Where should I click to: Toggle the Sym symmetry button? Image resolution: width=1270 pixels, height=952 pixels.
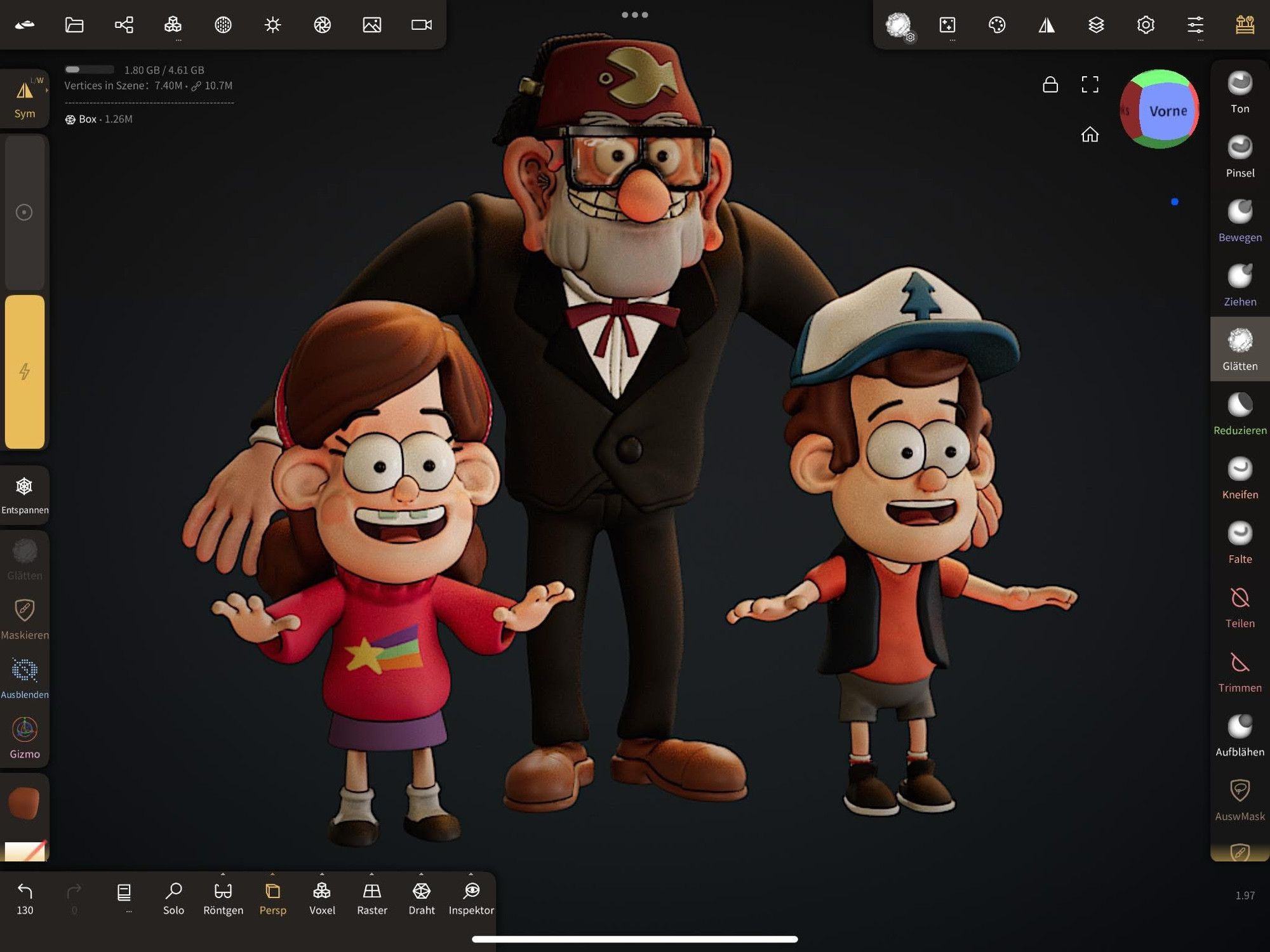pos(25,100)
